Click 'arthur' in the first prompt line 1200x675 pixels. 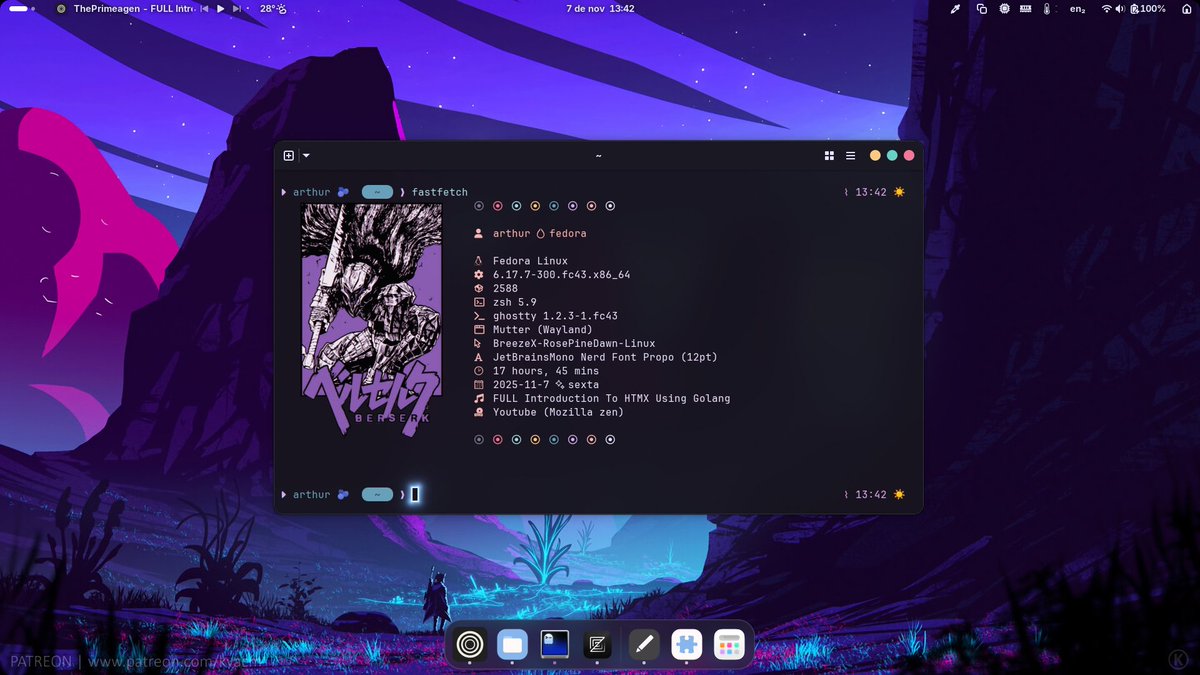tap(311, 192)
